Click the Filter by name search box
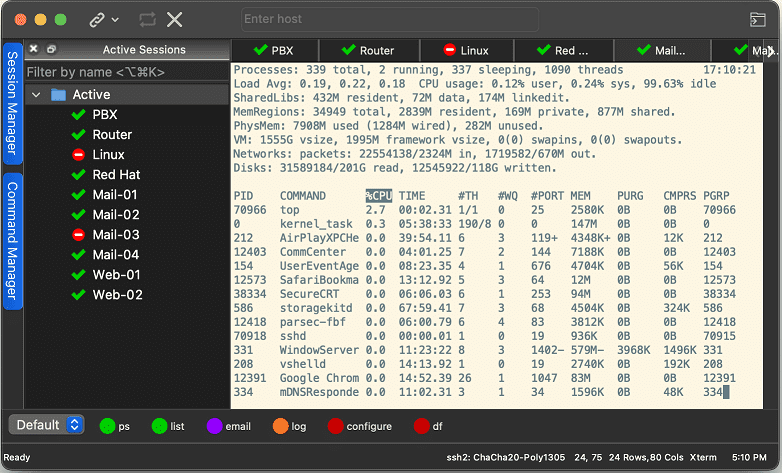Viewport: 782px width, 473px height. point(126,72)
